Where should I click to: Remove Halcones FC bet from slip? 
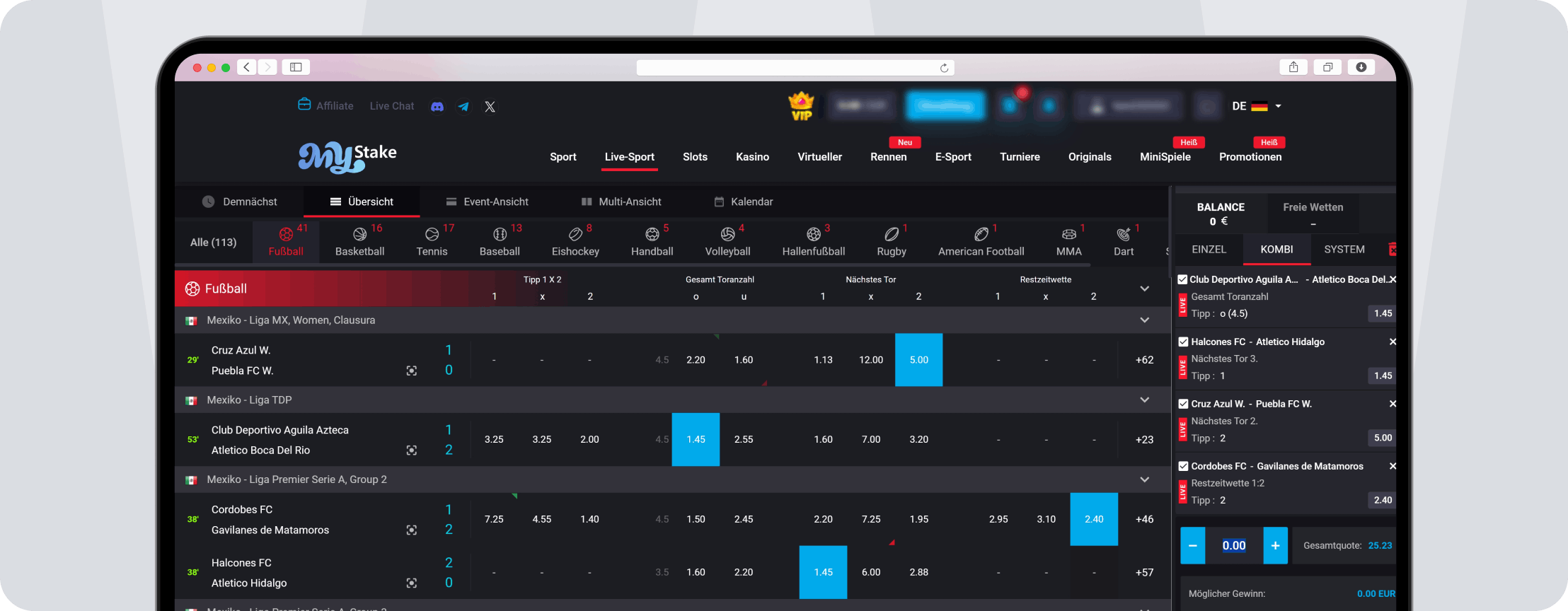tap(1393, 342)
